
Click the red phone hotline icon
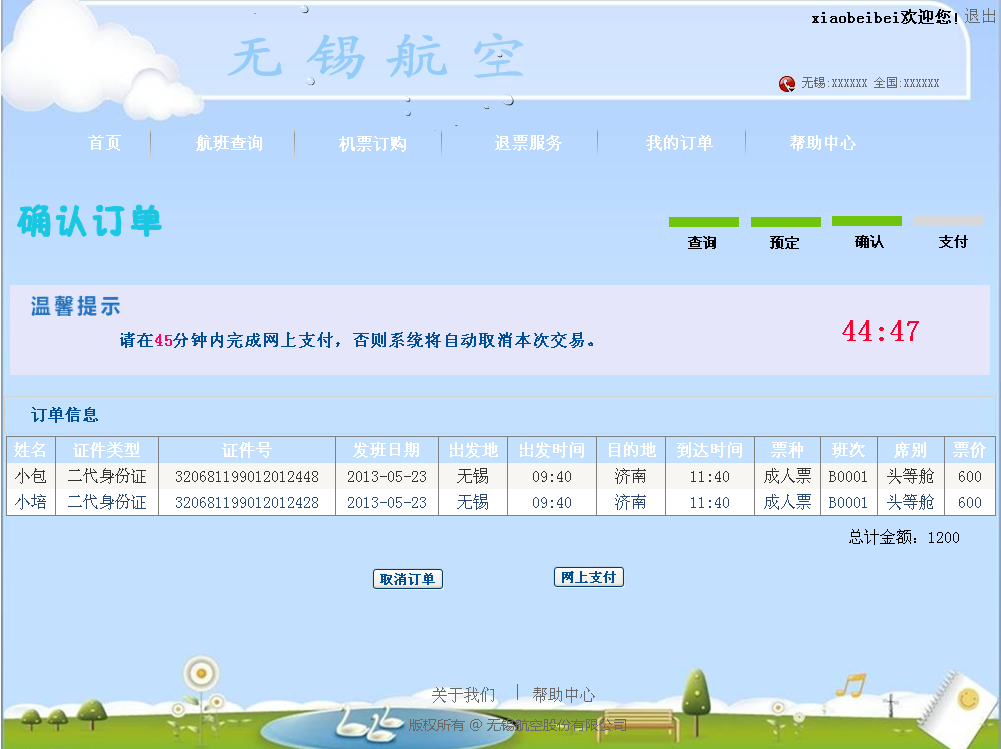786,84
